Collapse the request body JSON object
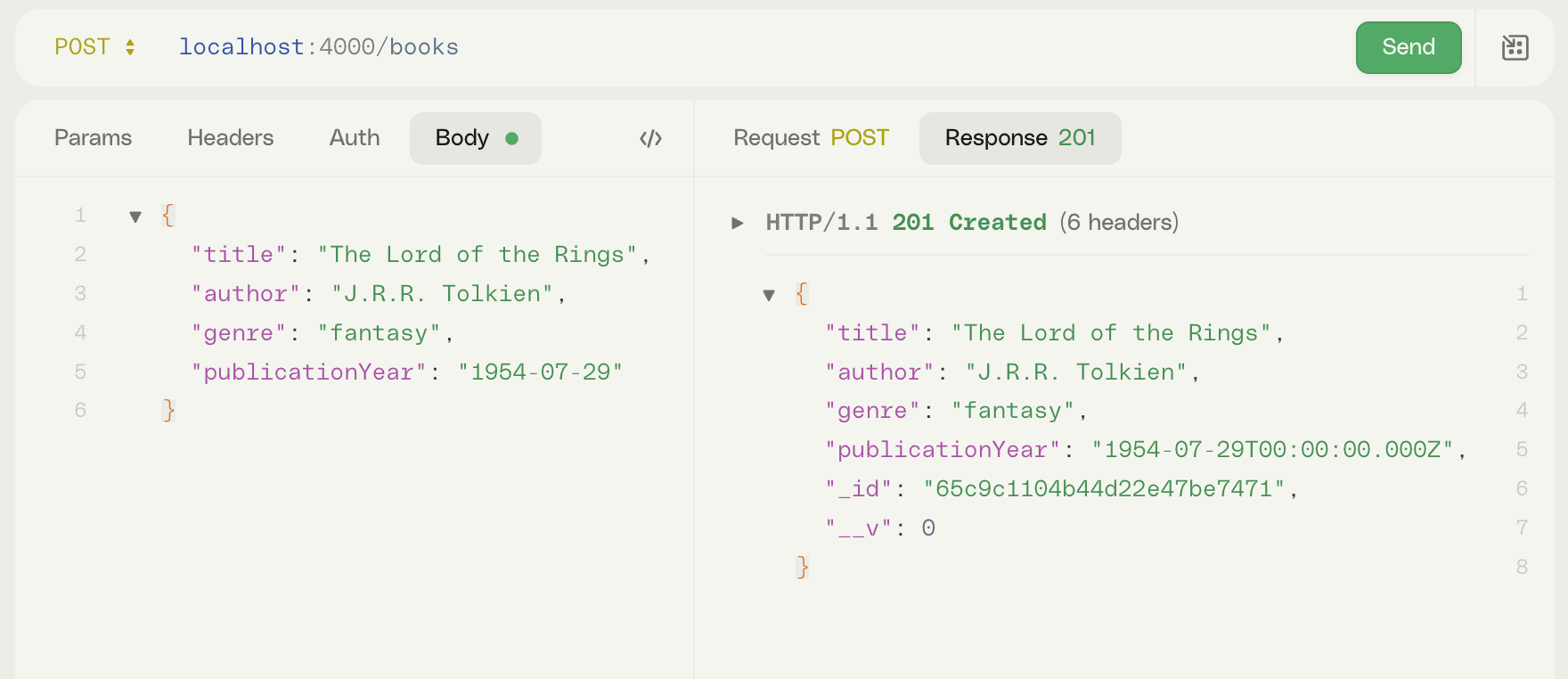Viewport: 1568px width, 679px height. coord(135,217)
